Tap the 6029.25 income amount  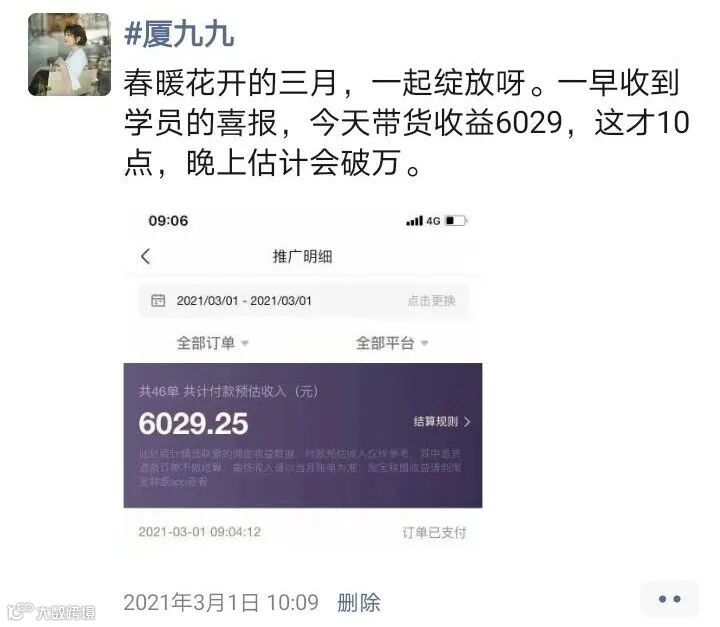tap(193, 424)
